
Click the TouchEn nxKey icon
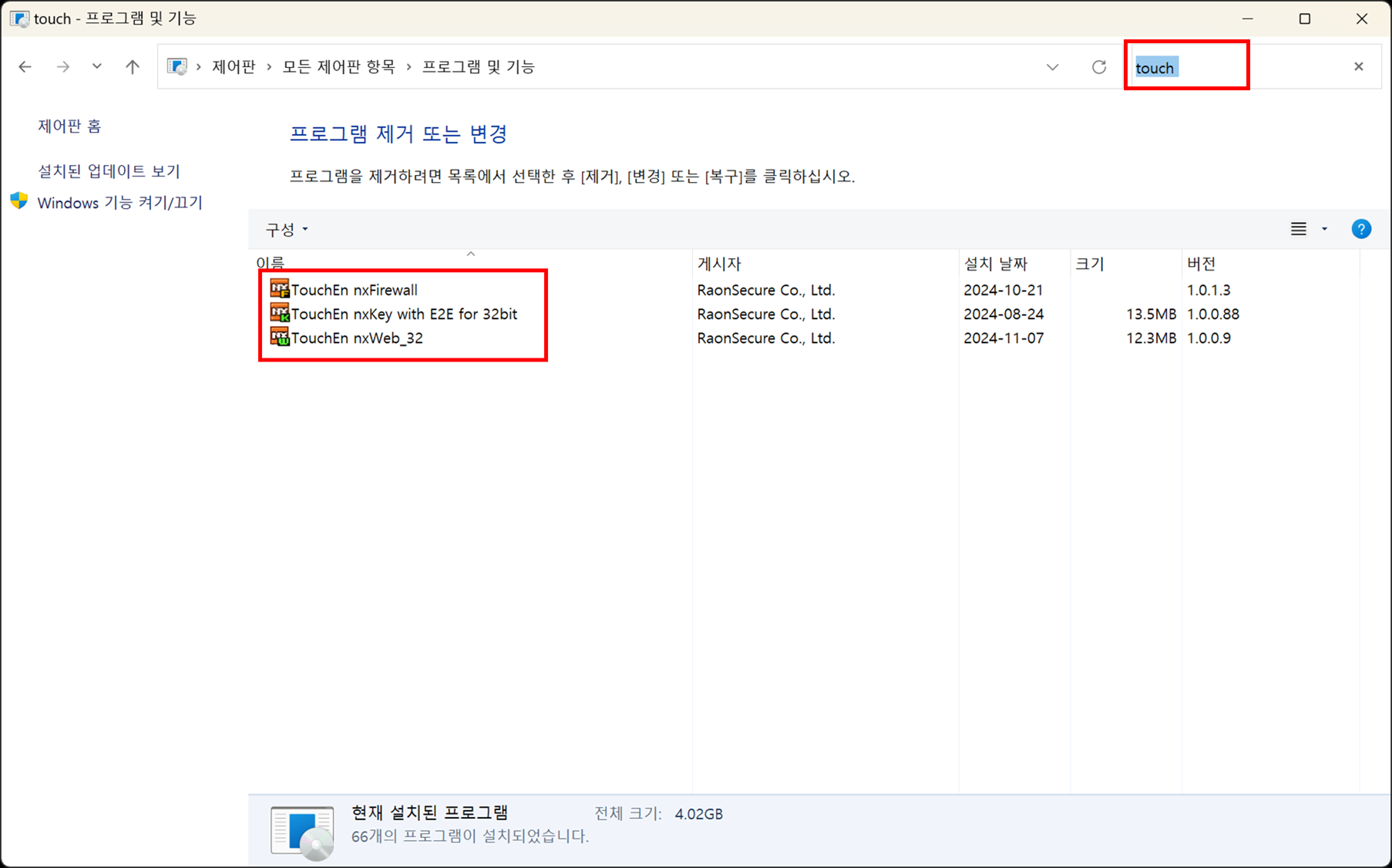click(x=279, y=313)
